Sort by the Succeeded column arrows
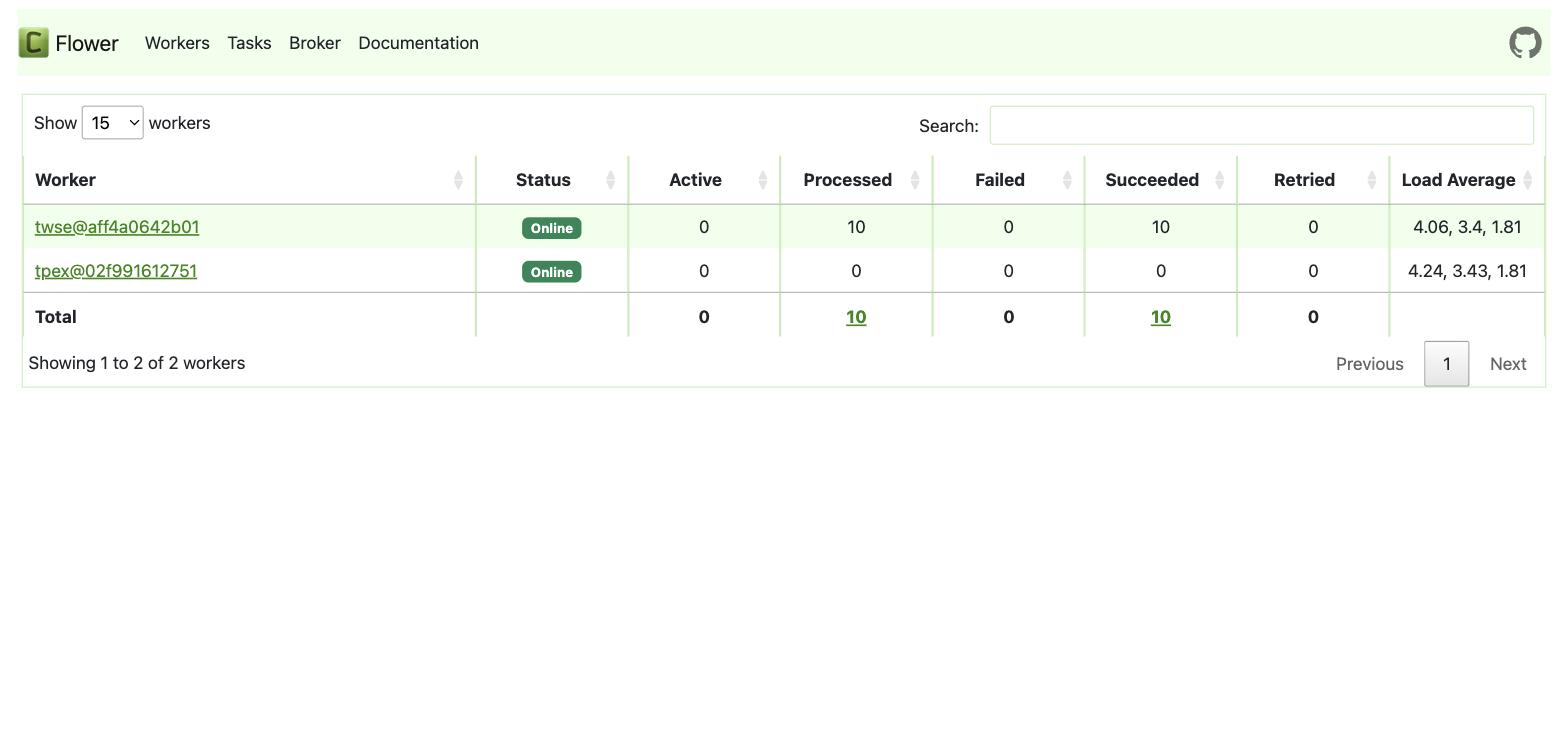 click(x=1219, y=180)
